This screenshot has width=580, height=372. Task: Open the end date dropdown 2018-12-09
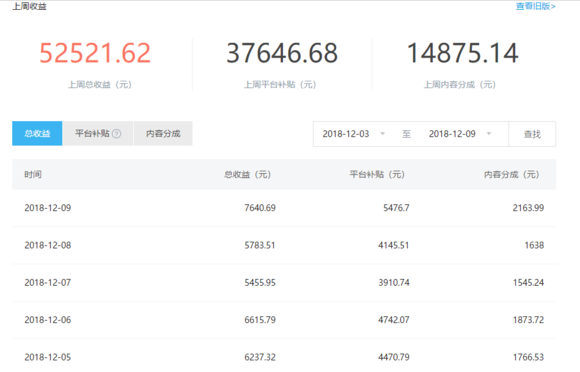(x=461, y=134)
